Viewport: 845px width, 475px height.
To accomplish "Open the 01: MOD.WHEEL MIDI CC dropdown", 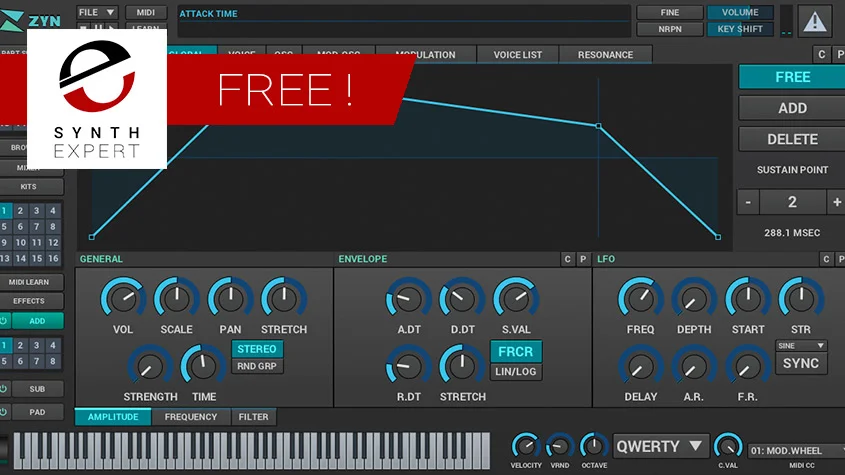I will (x=796, y=450).
